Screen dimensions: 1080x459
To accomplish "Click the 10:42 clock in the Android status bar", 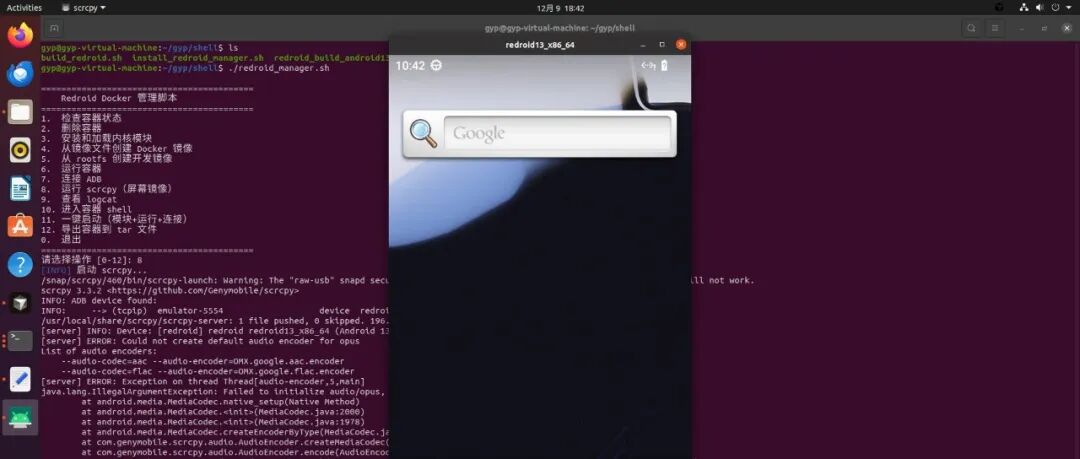I will 410,65.
